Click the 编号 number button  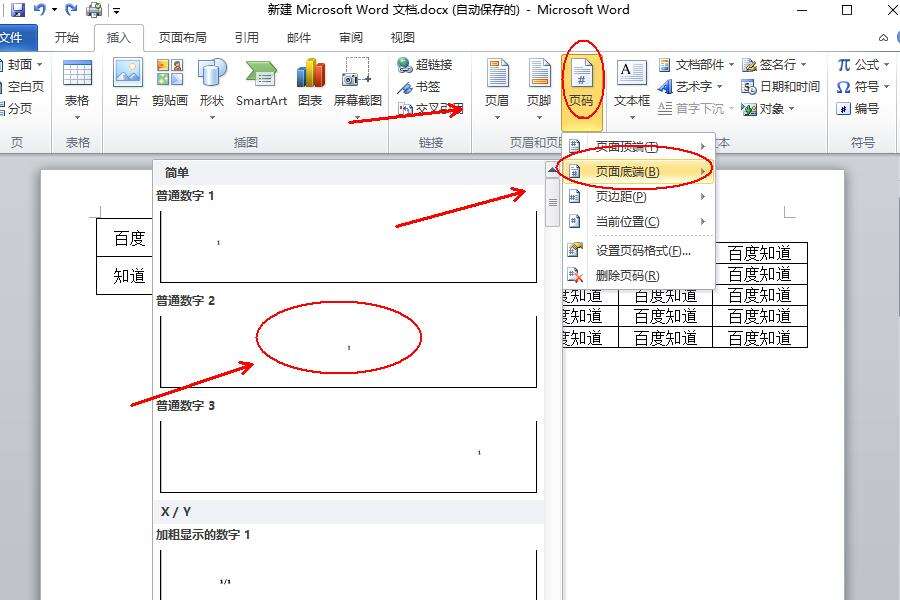tap(858, 109)
